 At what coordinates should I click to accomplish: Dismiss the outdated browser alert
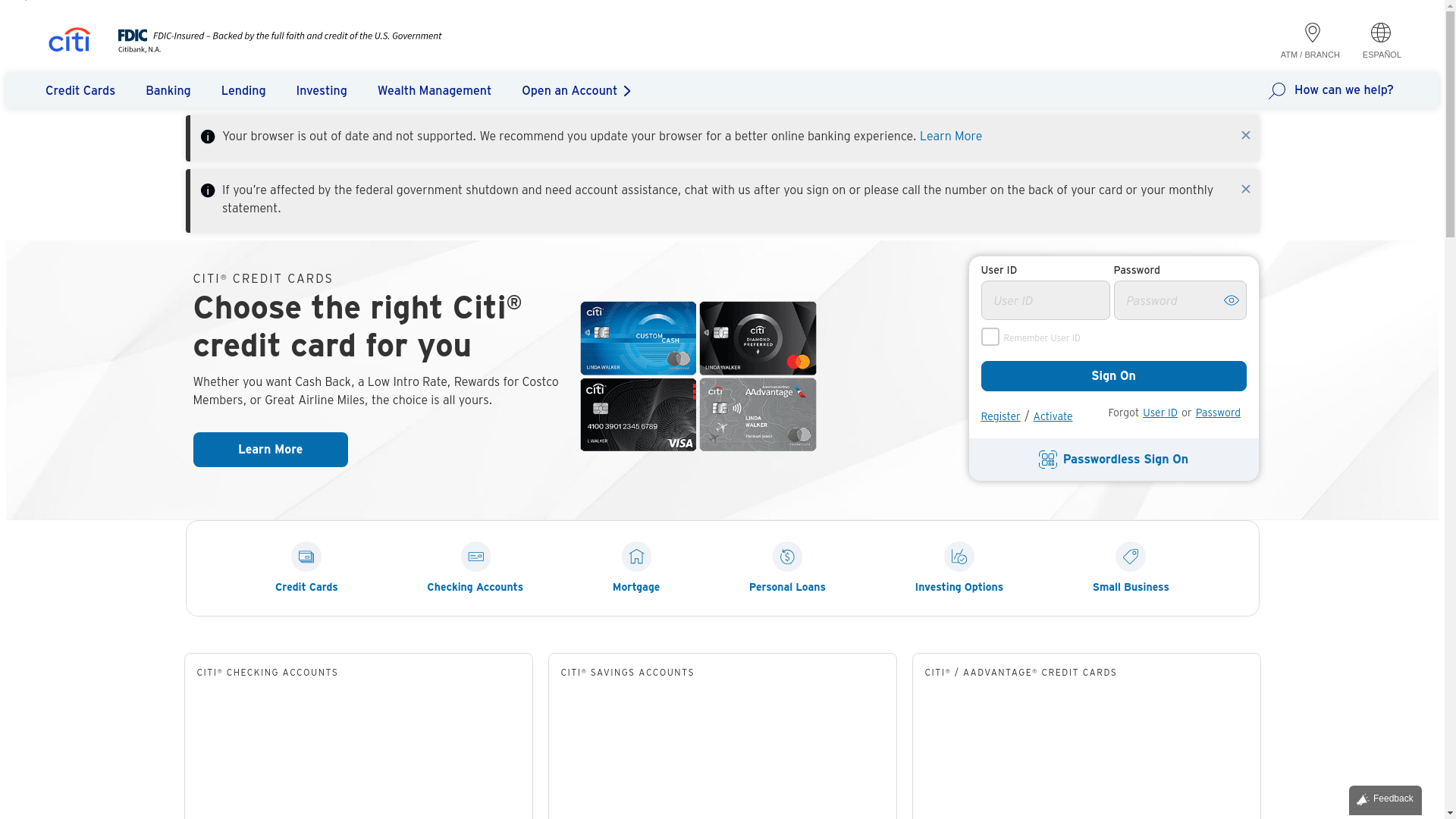coord(1245,135)
